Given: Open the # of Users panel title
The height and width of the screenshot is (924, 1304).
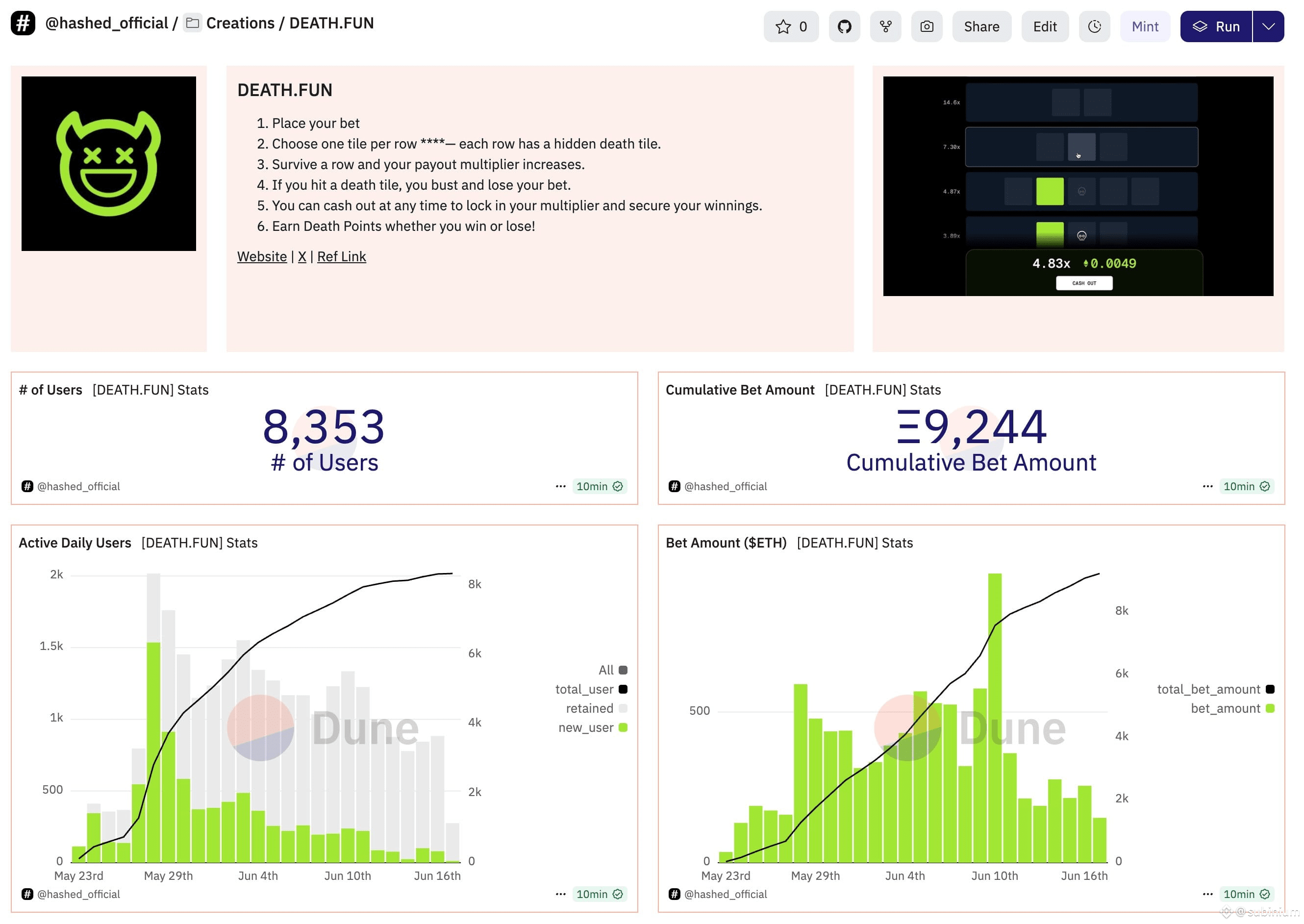Looking at the screenshot, I should coord(50,390).
